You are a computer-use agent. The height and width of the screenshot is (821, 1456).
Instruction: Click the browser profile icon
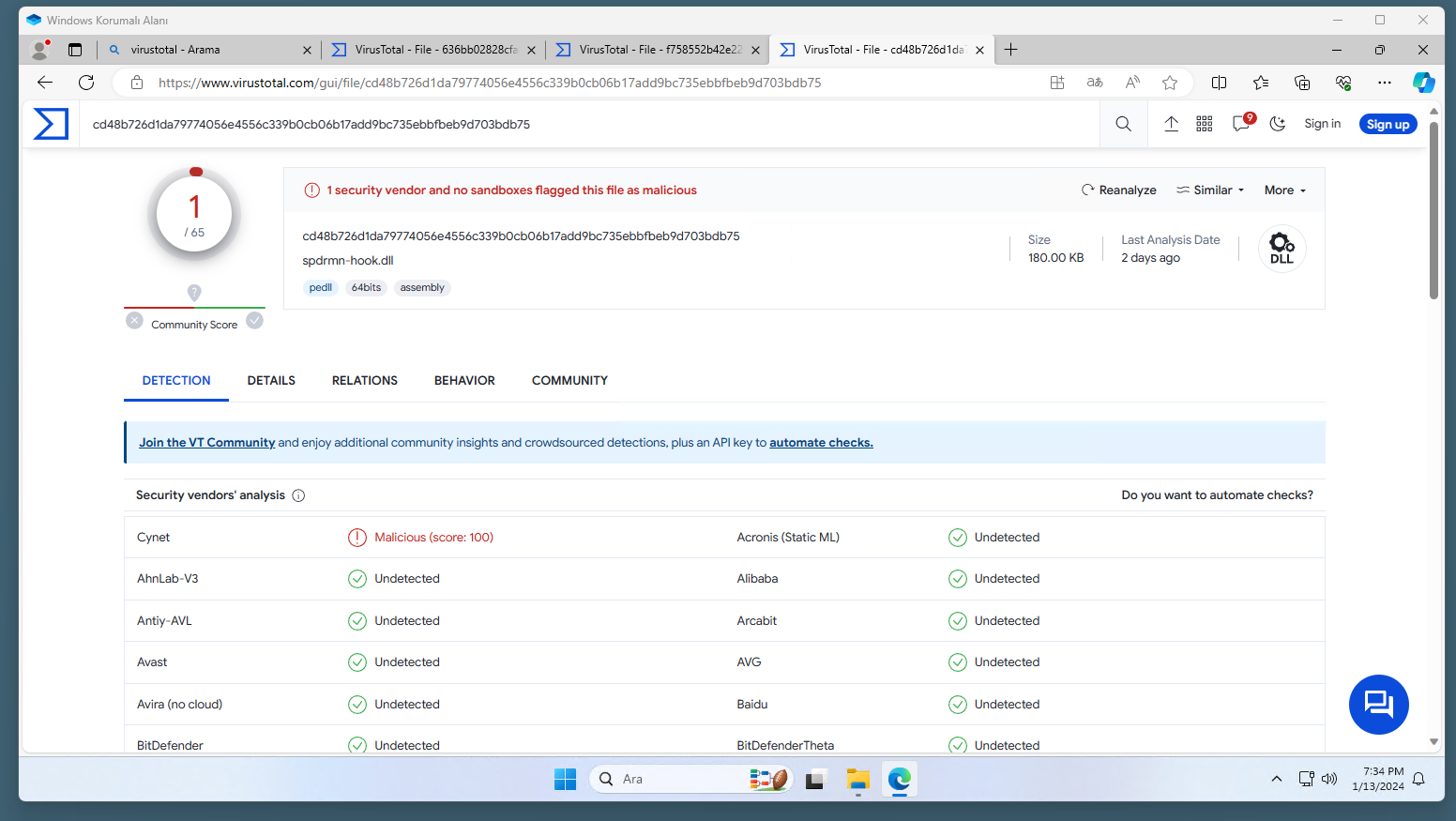[40, 50]
